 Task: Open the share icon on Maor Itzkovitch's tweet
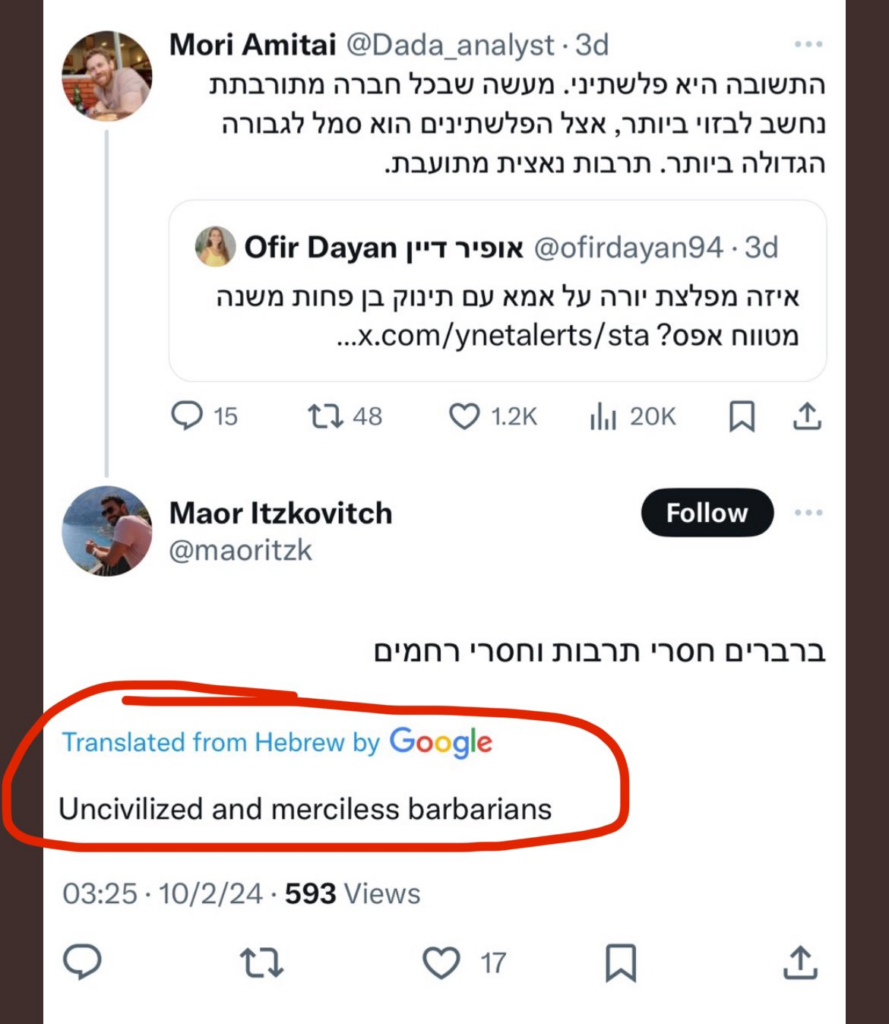(800, 963)
